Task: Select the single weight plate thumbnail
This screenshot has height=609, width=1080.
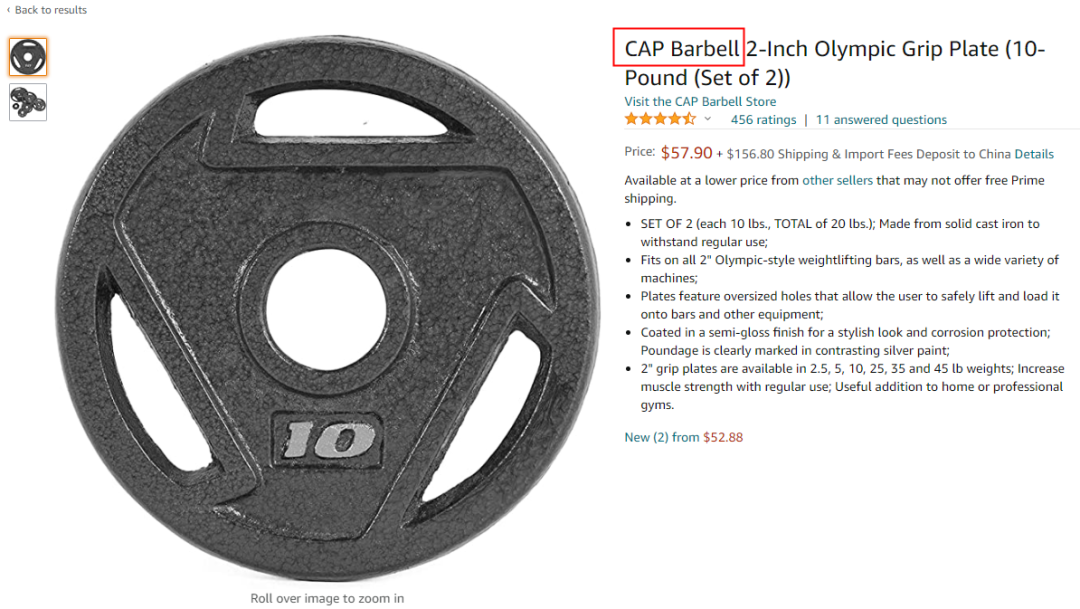Action: tap(28, 56)
